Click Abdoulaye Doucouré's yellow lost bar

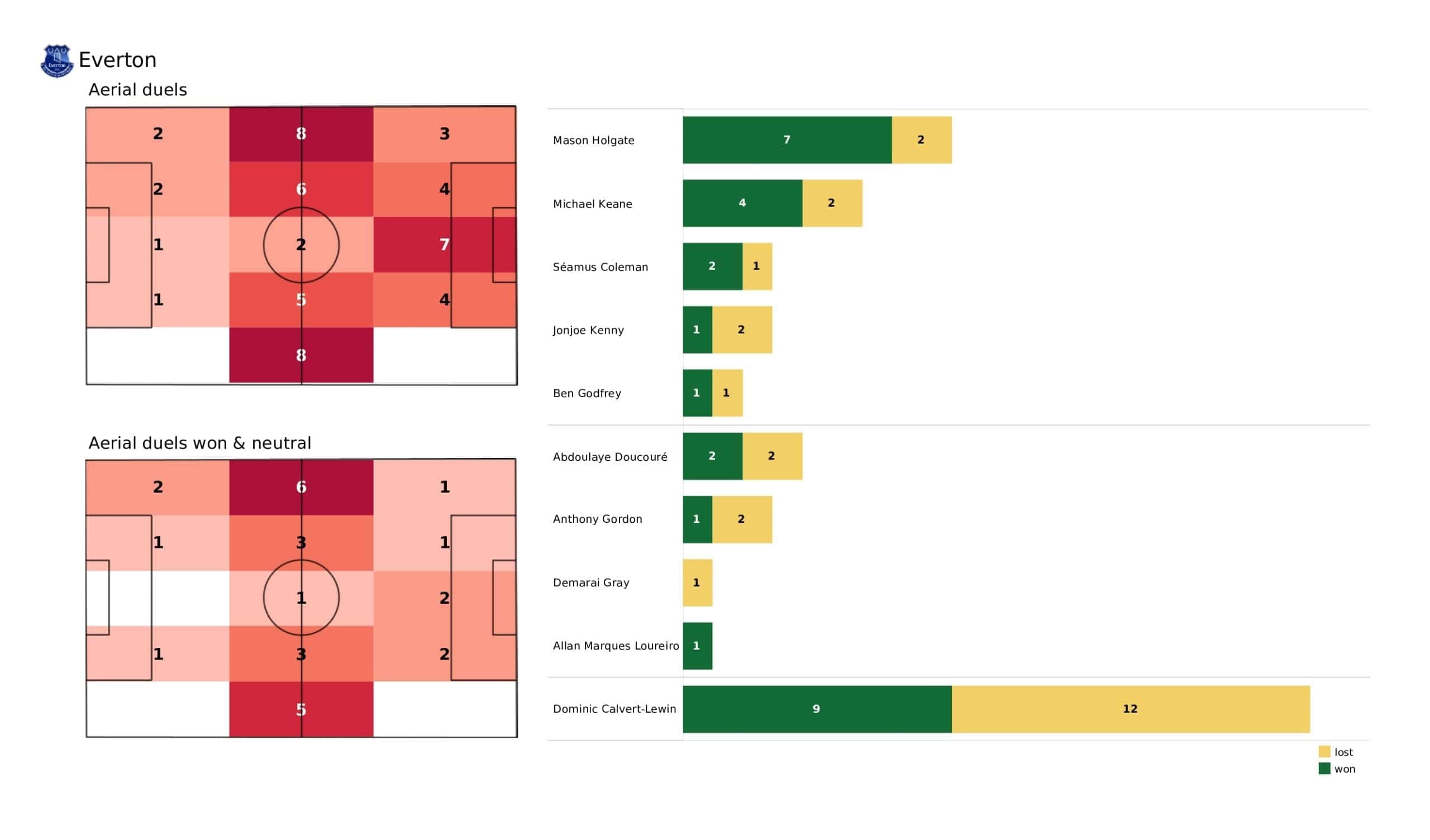pyautogui.click(x=773, y=456)
